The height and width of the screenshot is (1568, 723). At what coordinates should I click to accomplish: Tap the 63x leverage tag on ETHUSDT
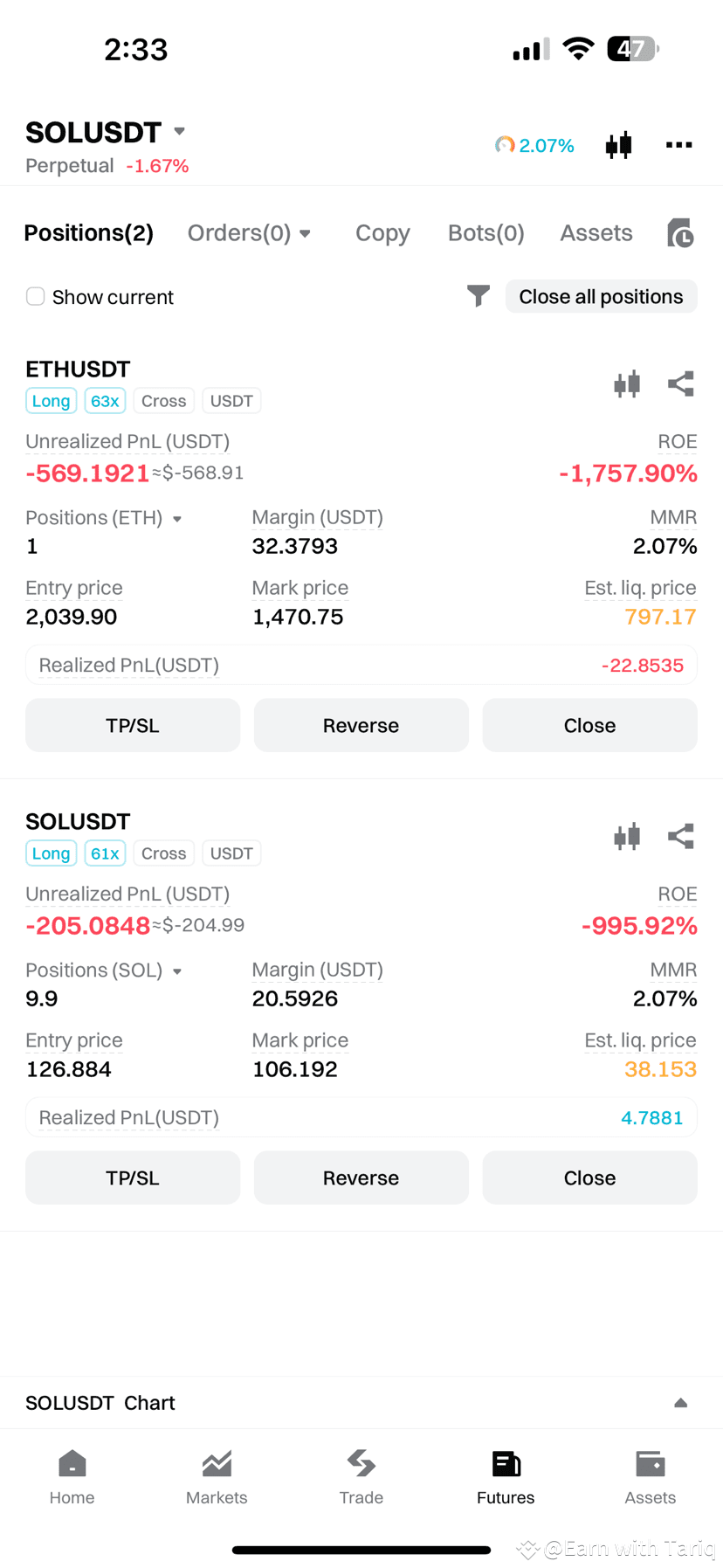tap(105, 401)
